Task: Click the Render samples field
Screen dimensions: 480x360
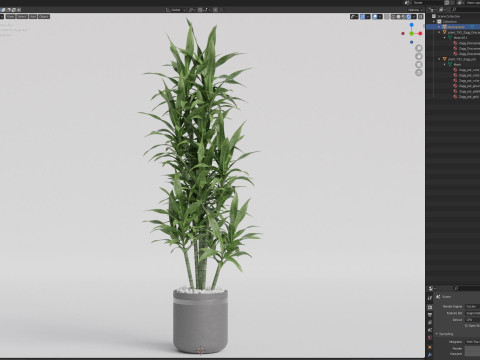Action: 472,348
